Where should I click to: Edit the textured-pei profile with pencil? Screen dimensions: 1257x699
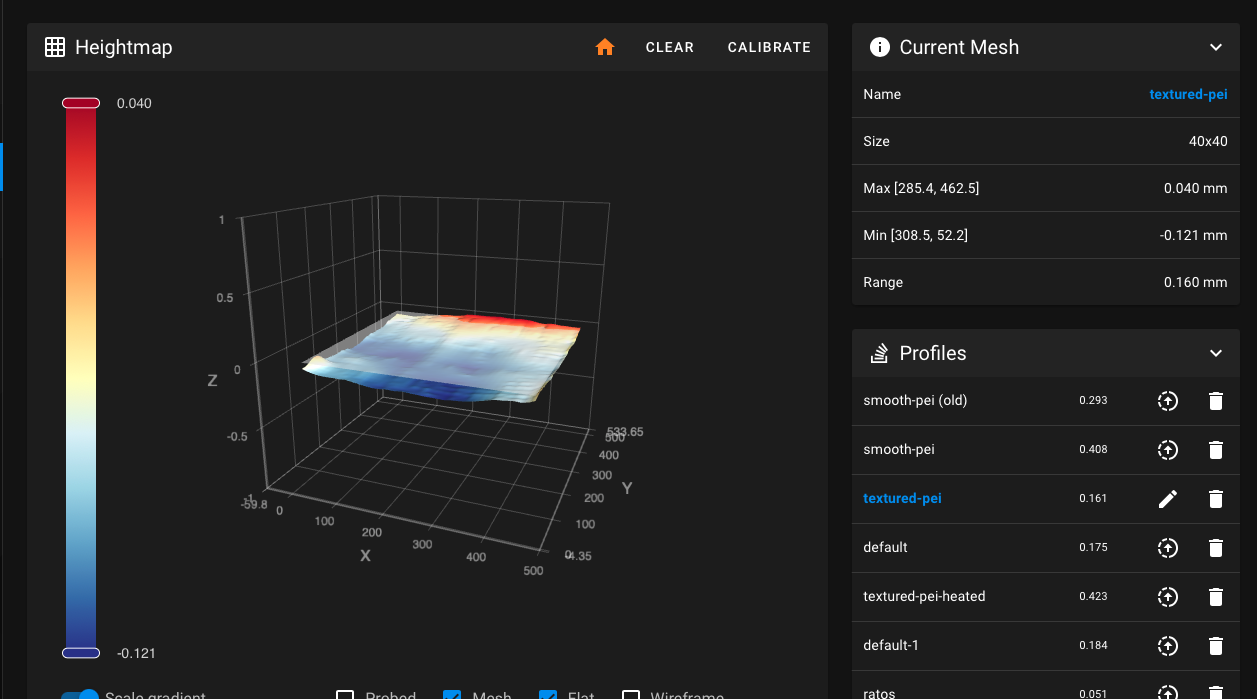(x=1168, y=499)
